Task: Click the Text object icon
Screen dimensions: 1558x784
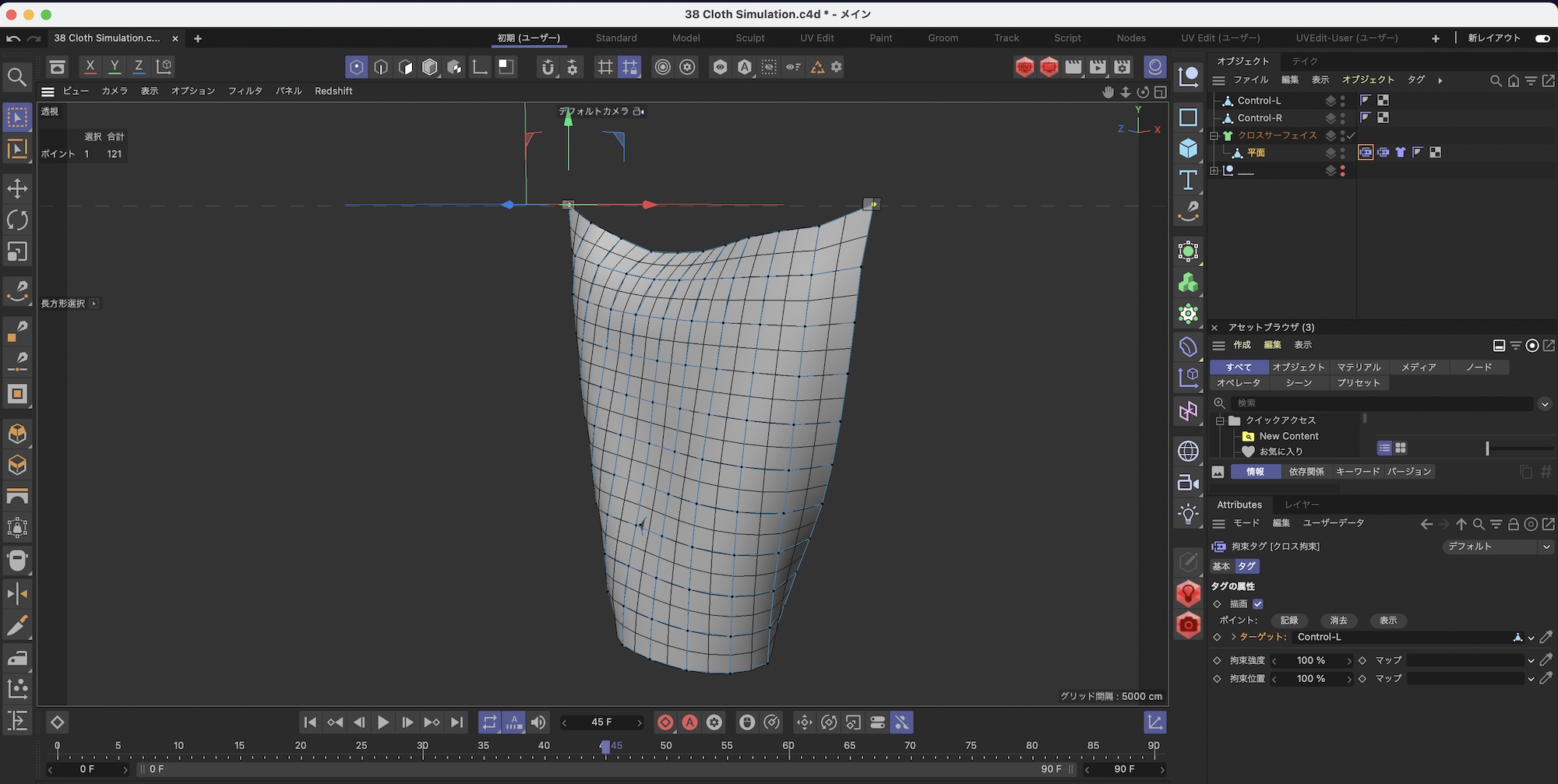Action: (x=1188, y=180)
